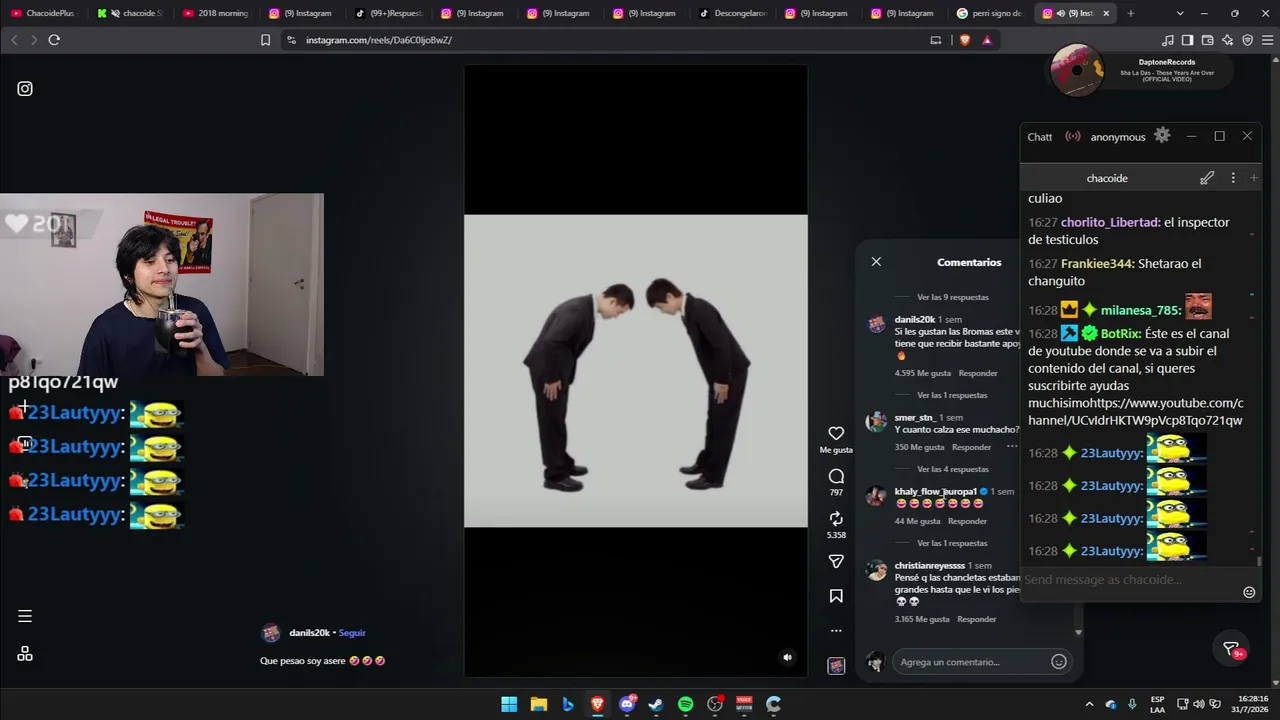Bookmark this page in the address bar
Image resolution: width=1280 pixels, height=720 pixels.
265,40
